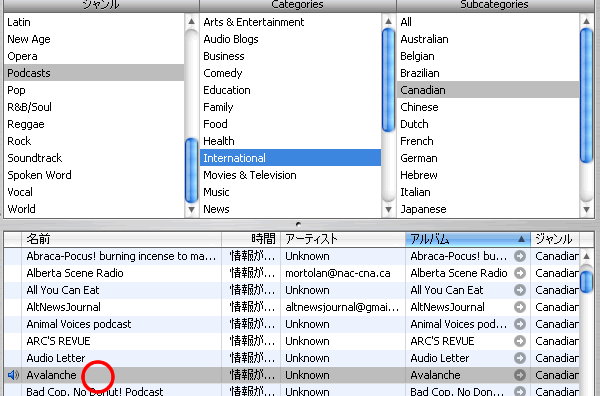The height and width of the screenshot is (396, 600).
Task: Choose International category
Action: tap(291, 158)
